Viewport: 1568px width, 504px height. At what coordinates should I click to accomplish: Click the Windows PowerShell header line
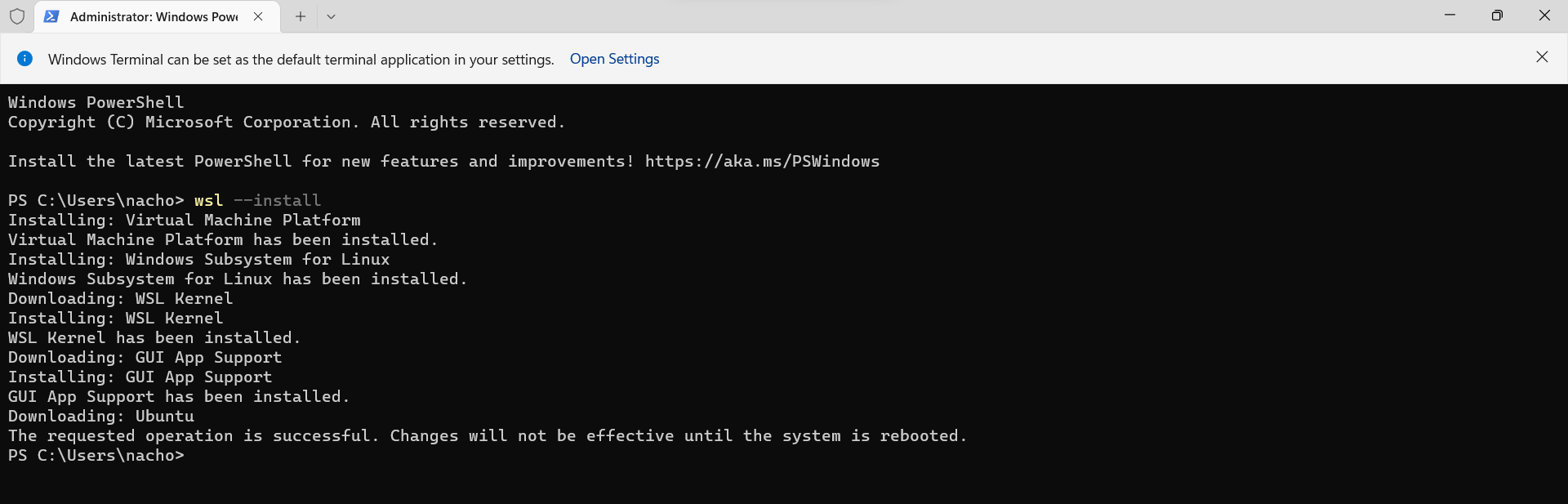click(x=96, y=102)
